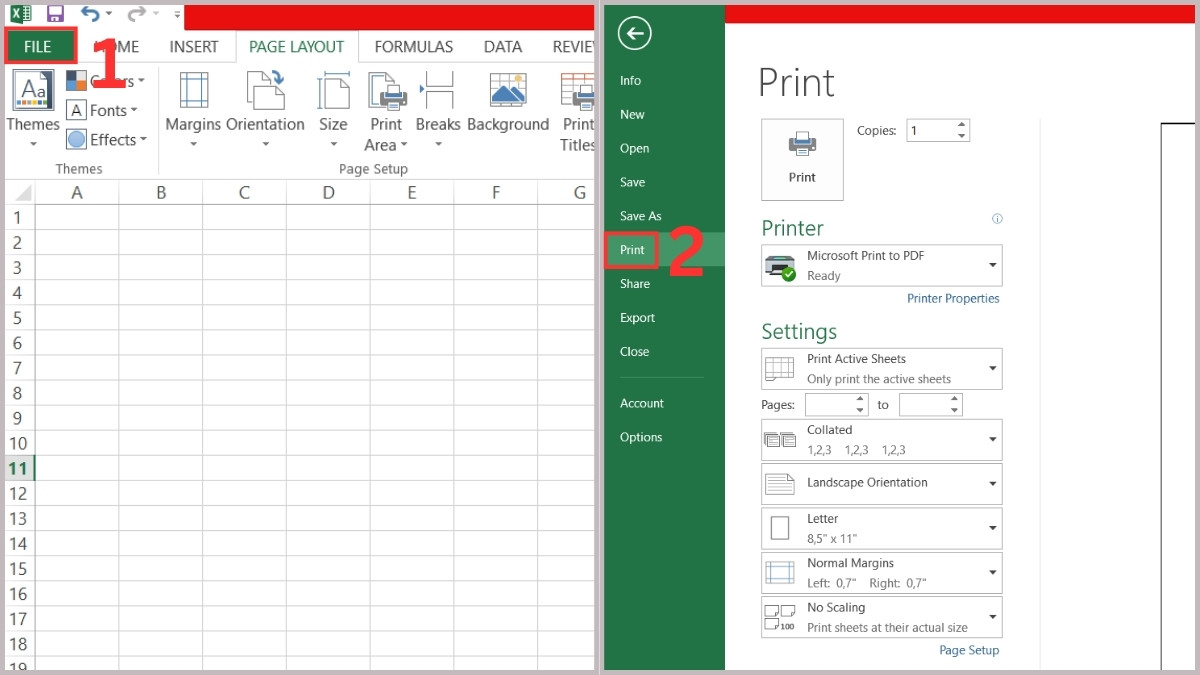
Task: Click the Page Setup link
Action: (x=969, y=650)
